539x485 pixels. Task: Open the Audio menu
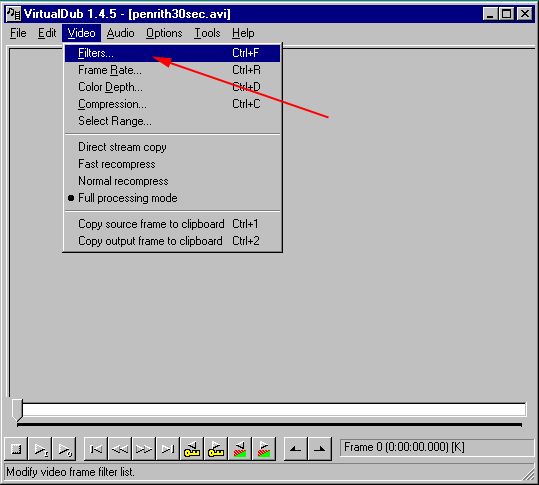point(120,33)
